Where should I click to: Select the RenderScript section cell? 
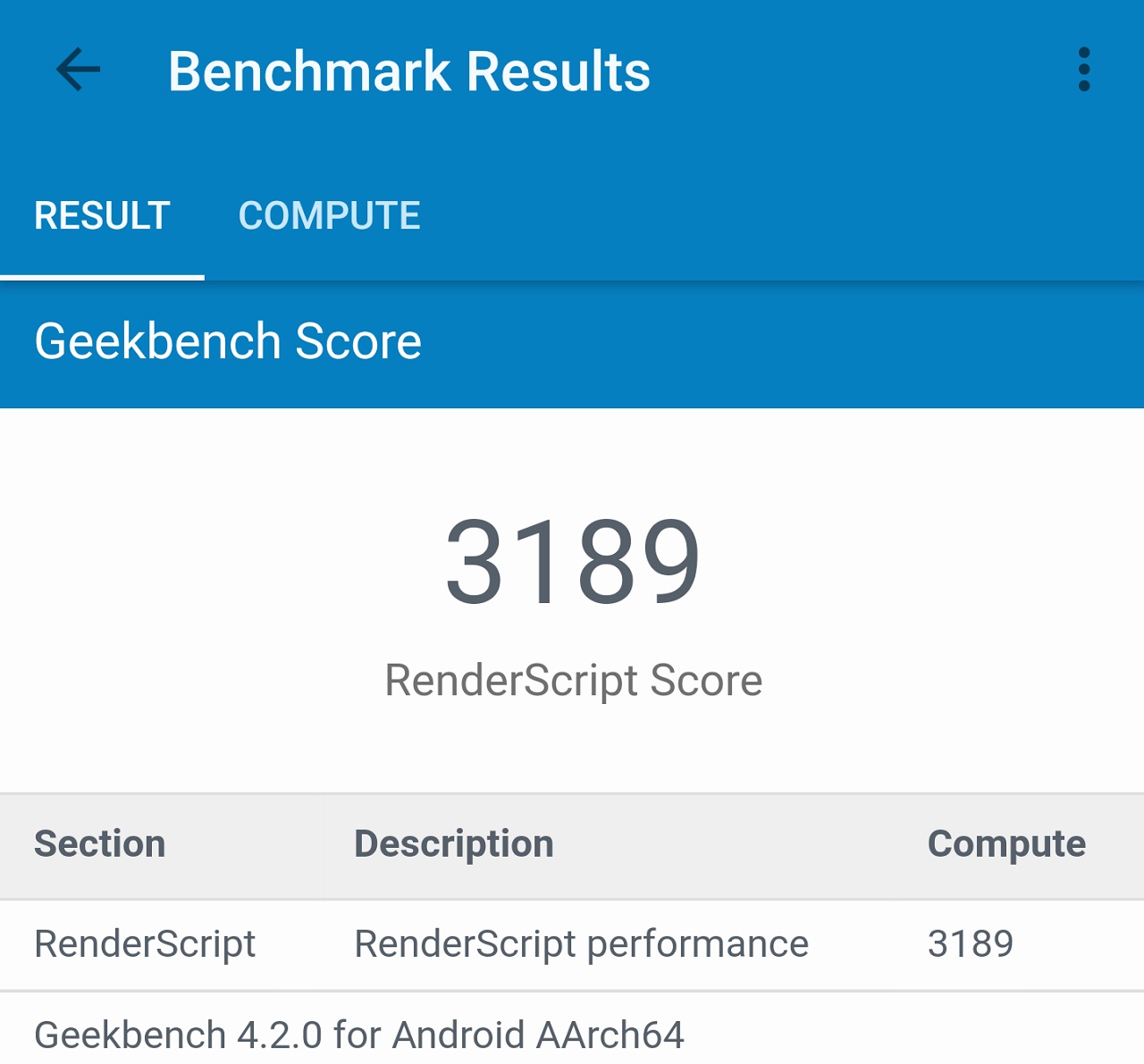(x=145, y=944)
